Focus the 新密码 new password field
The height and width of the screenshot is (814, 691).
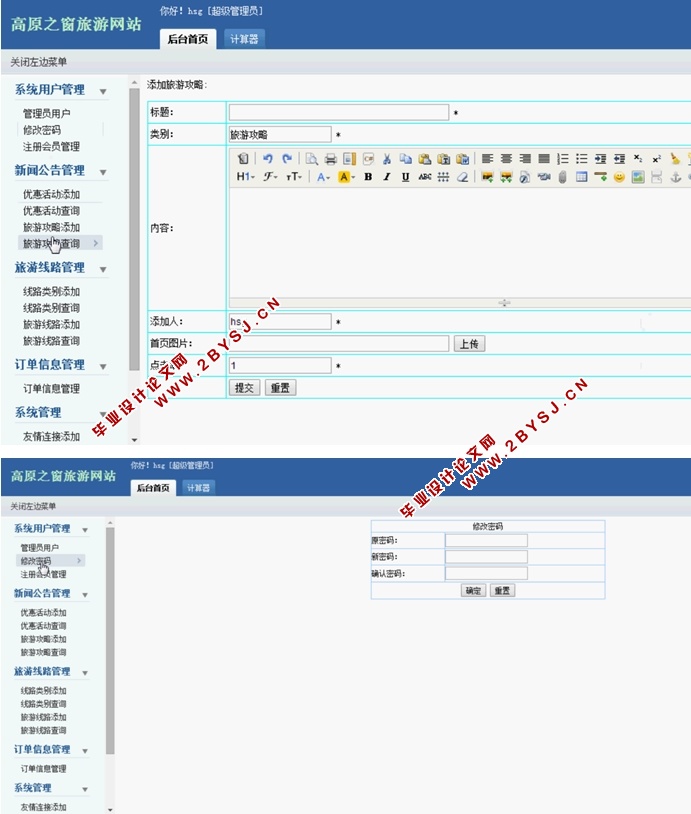coord(486,557)
